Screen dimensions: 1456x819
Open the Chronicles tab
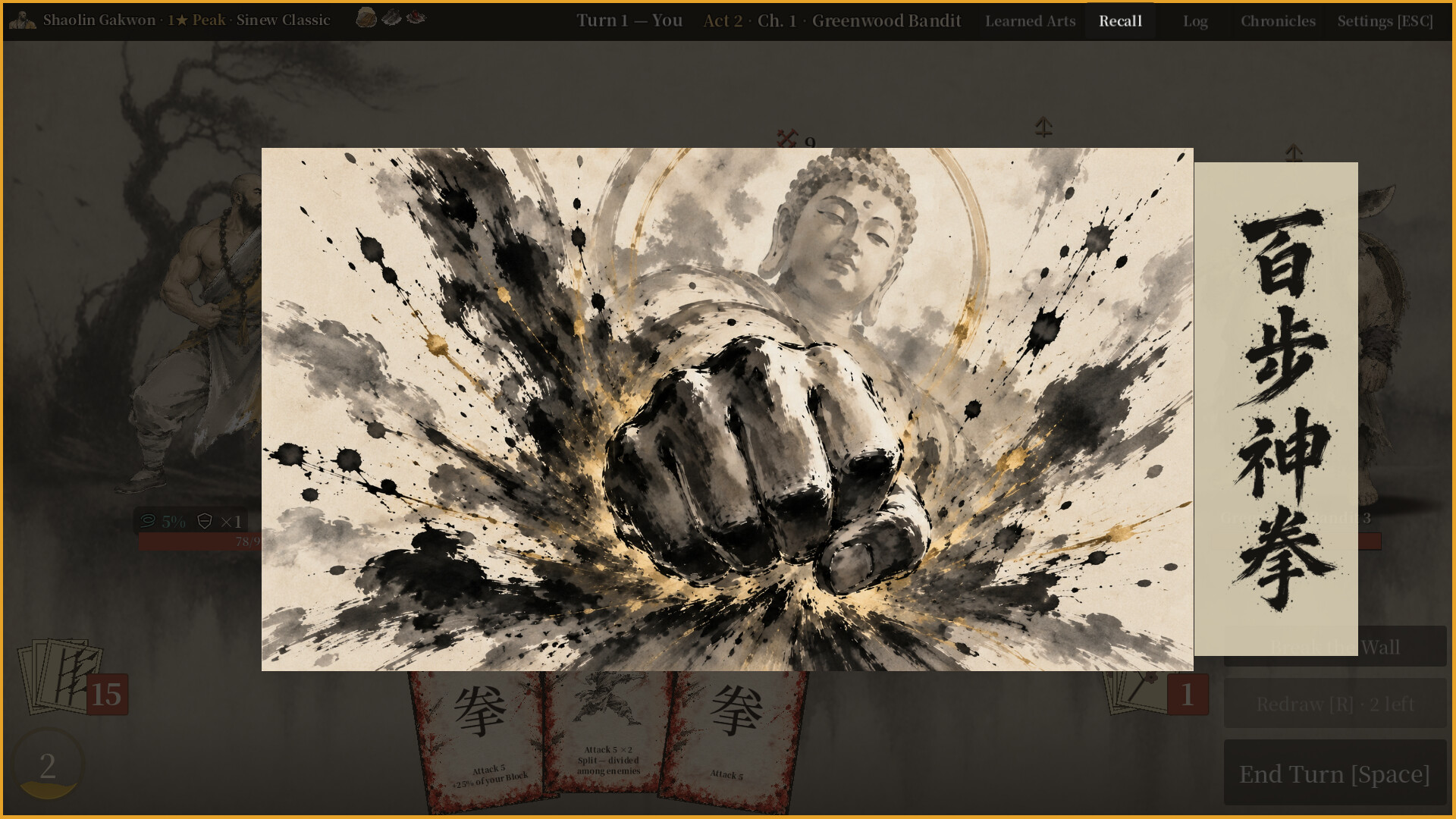pos(1278,20)
